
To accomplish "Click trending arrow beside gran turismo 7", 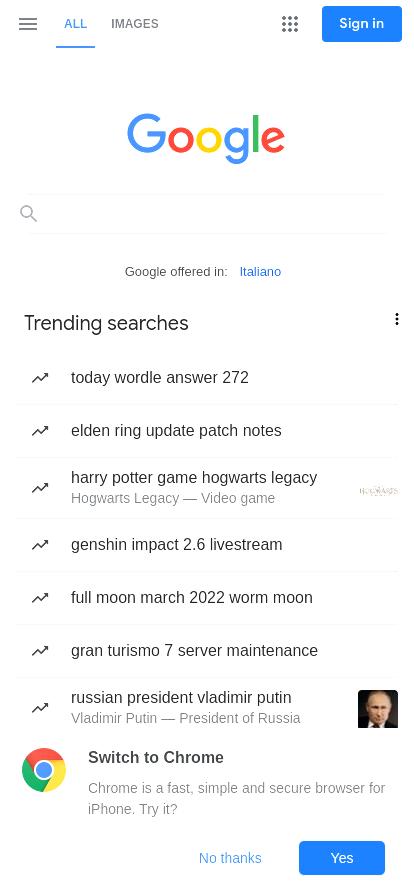I will point(40,651).
